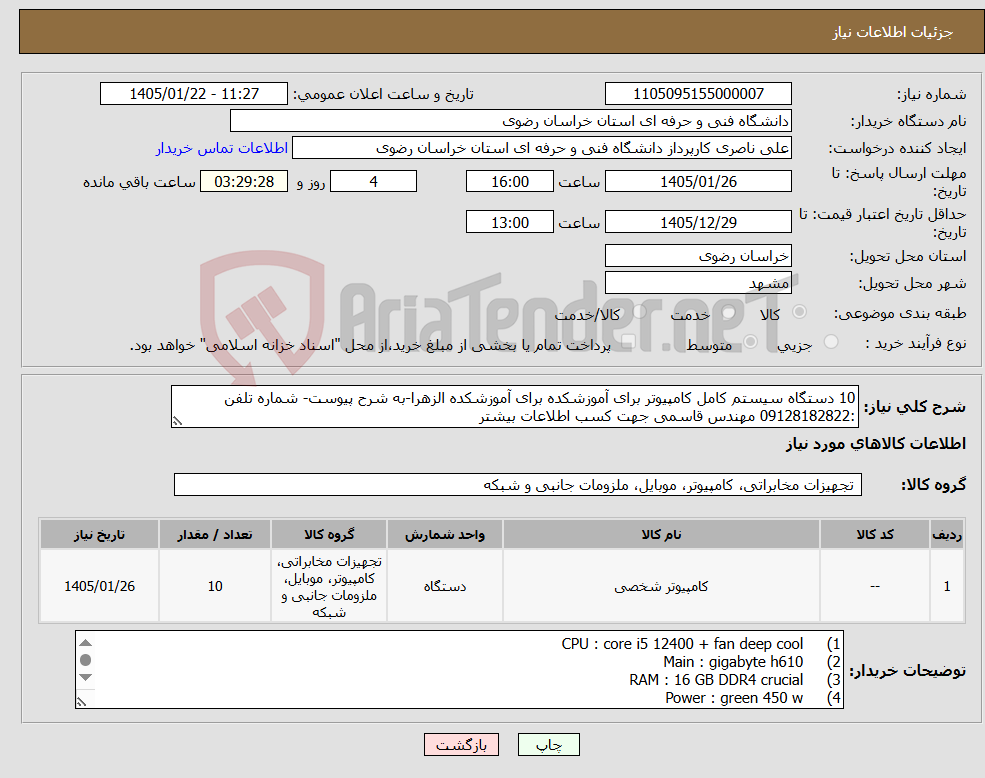Click the delivery city field مشهد

tap(698, 283)
